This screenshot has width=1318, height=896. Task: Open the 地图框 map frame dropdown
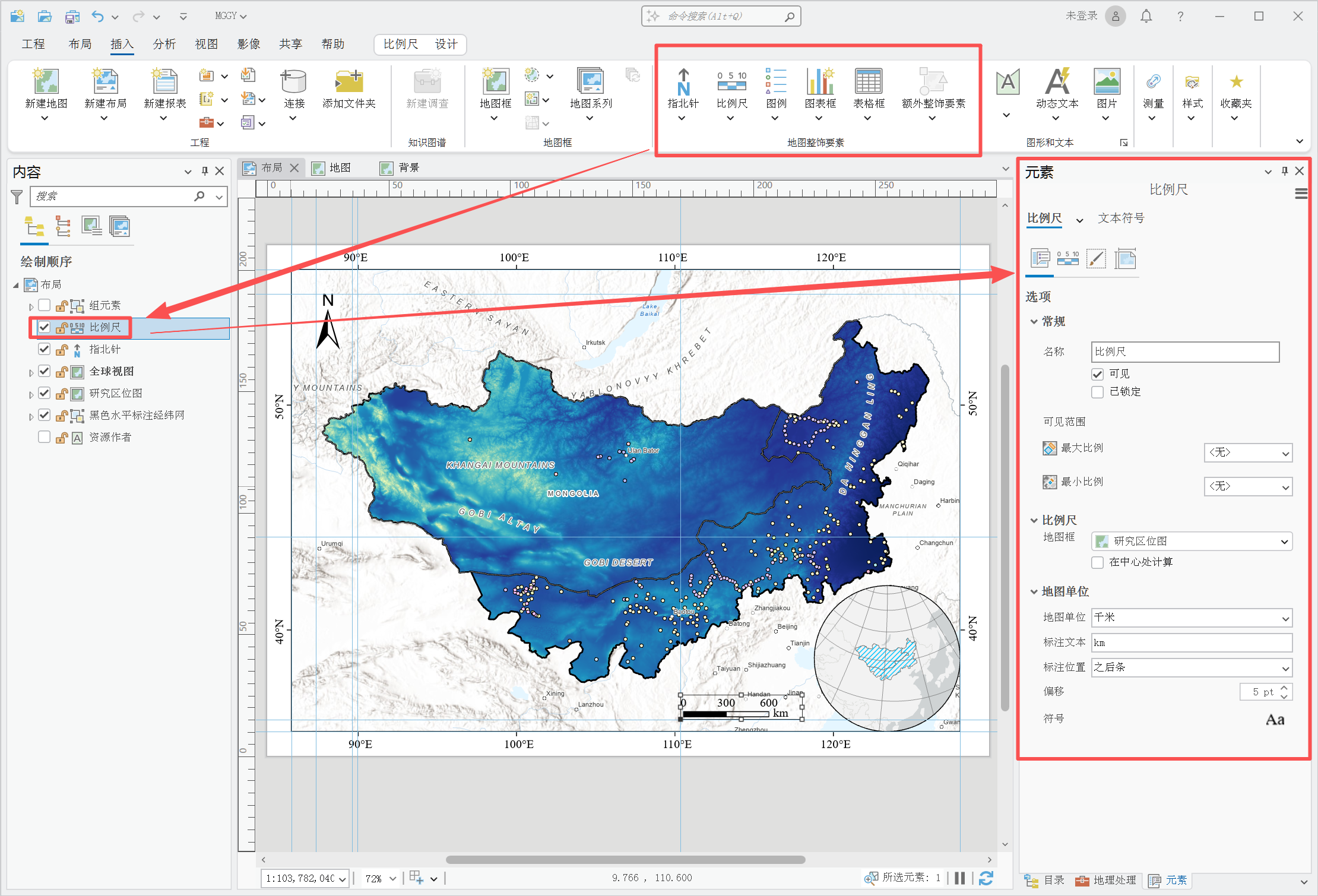point(1191,541)
